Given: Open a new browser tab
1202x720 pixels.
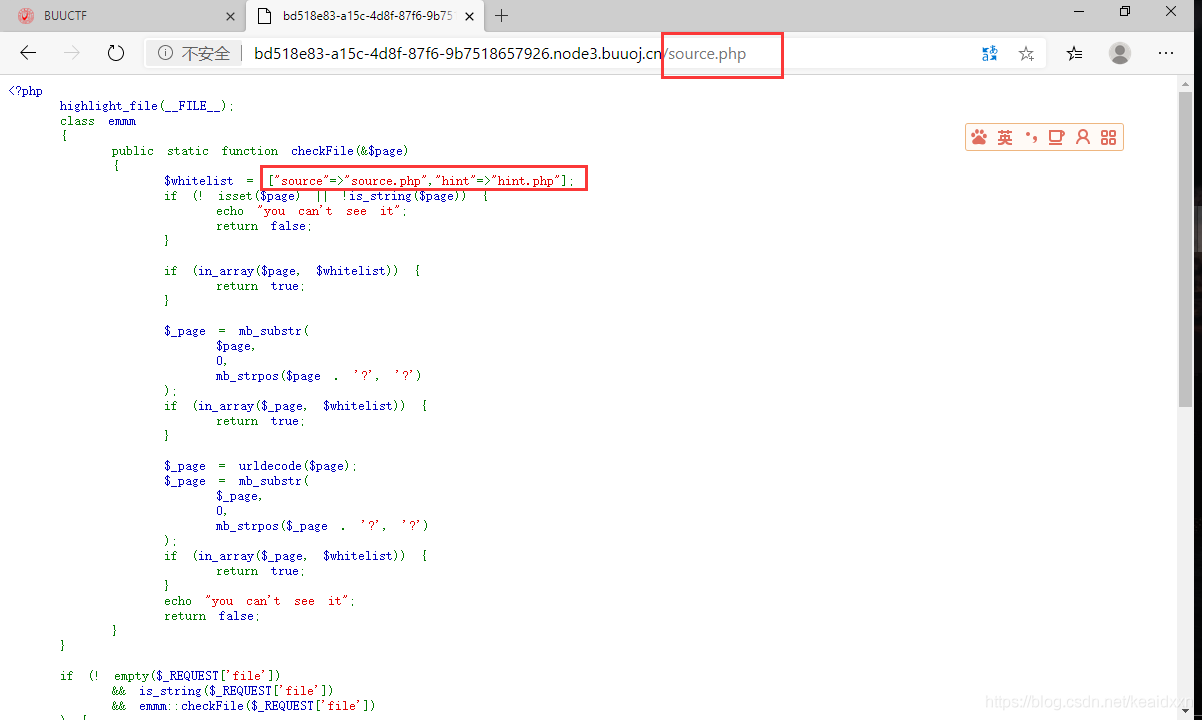Looking at the screenshot, I should tap(502, 15).
